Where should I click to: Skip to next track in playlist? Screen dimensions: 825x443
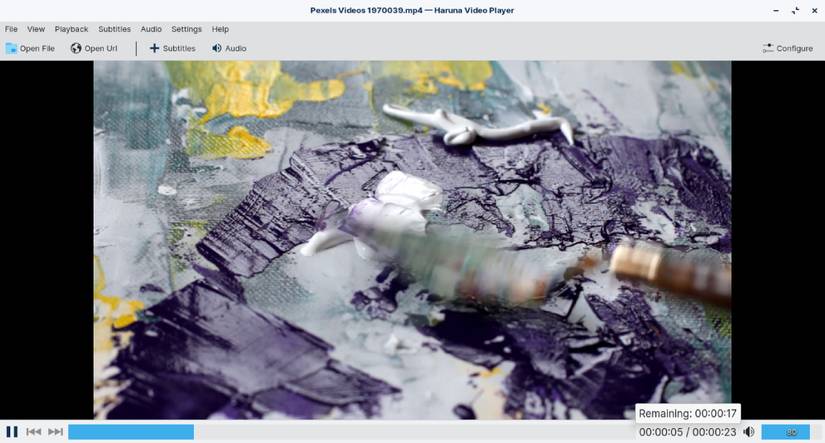click(55, 432)
